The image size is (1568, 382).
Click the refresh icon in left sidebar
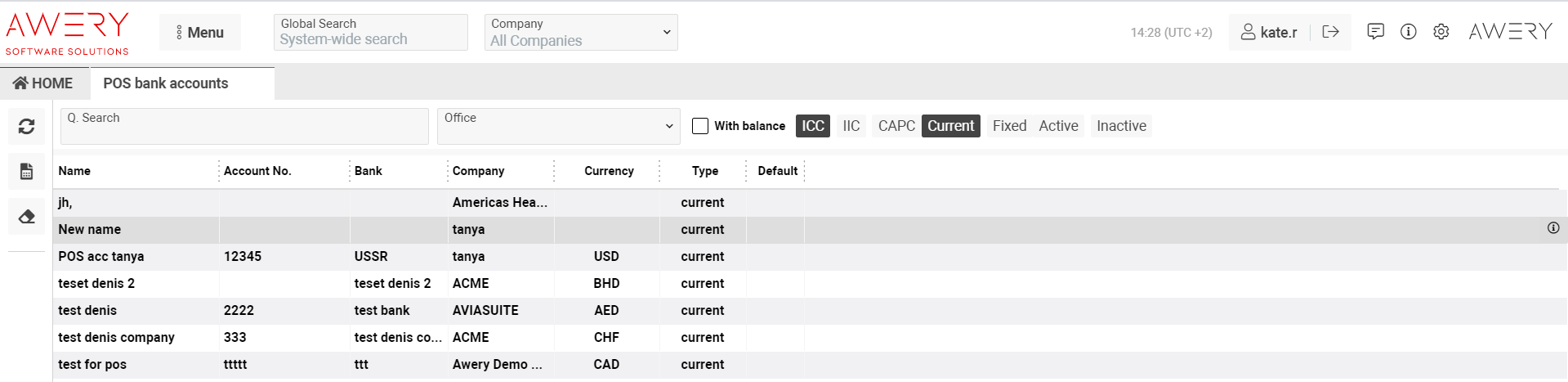coord(26,126)
